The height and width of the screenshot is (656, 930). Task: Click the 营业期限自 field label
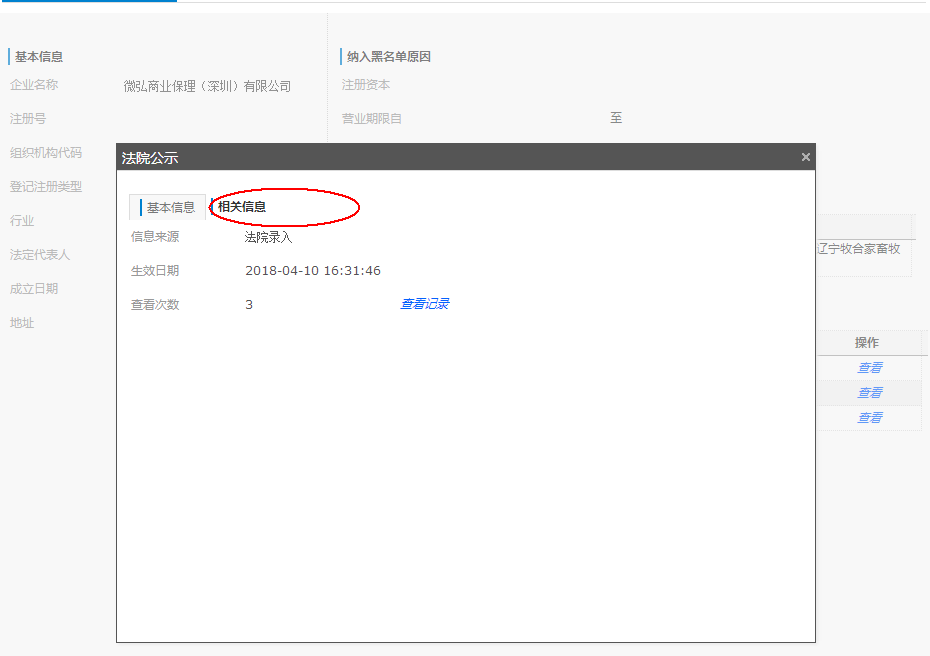[x=371, y=119]
